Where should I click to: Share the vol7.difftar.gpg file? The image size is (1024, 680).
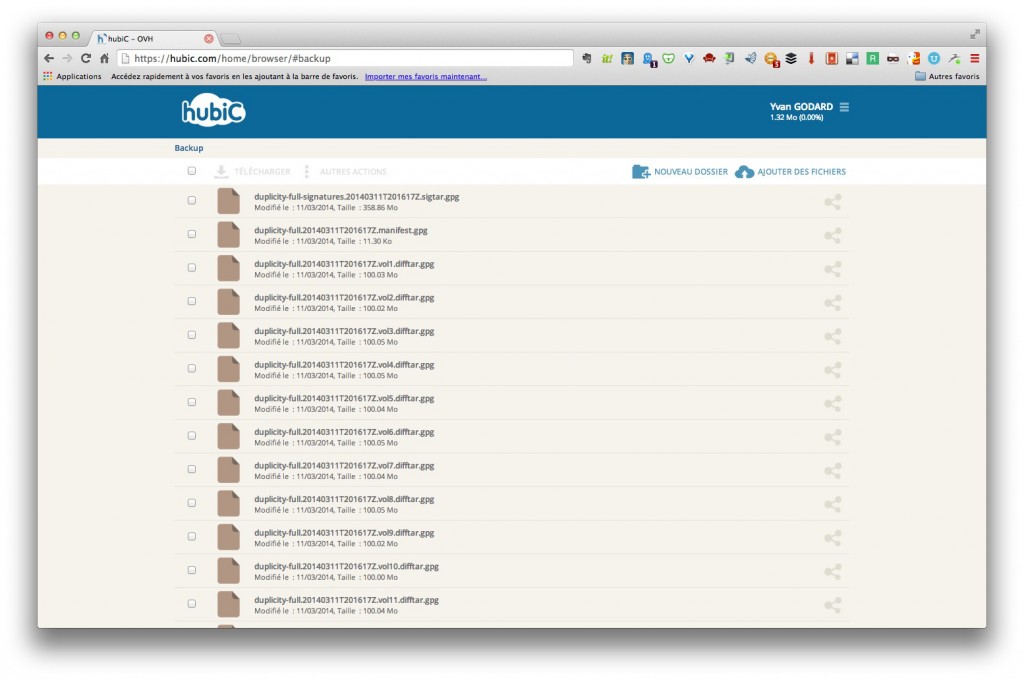(x=832, y=471)
